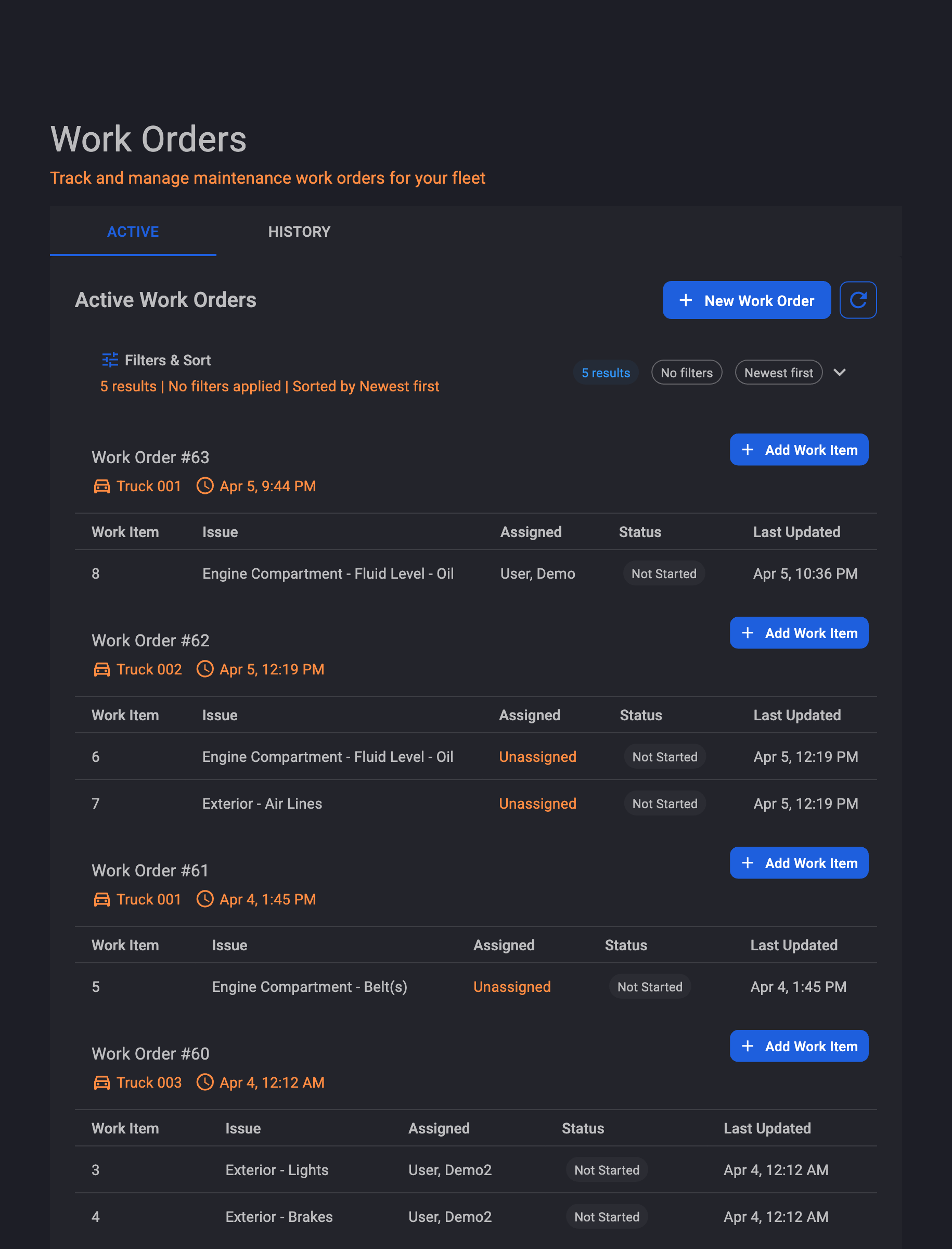Click the Filters & Sort sliders icon
The height and width of the screenshot is (1249, 952).
point(109,360)
